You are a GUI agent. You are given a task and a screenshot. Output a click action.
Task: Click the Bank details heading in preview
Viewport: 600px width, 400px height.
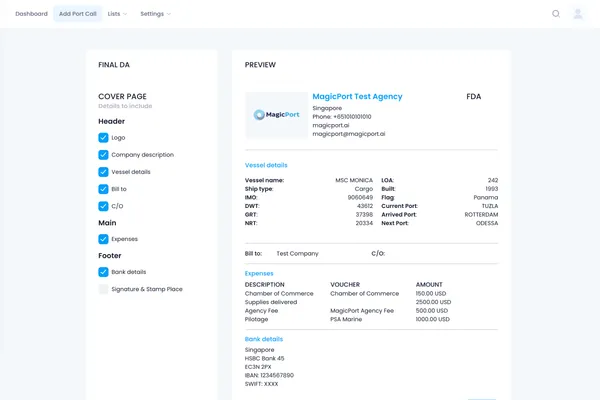coord(264,339)
